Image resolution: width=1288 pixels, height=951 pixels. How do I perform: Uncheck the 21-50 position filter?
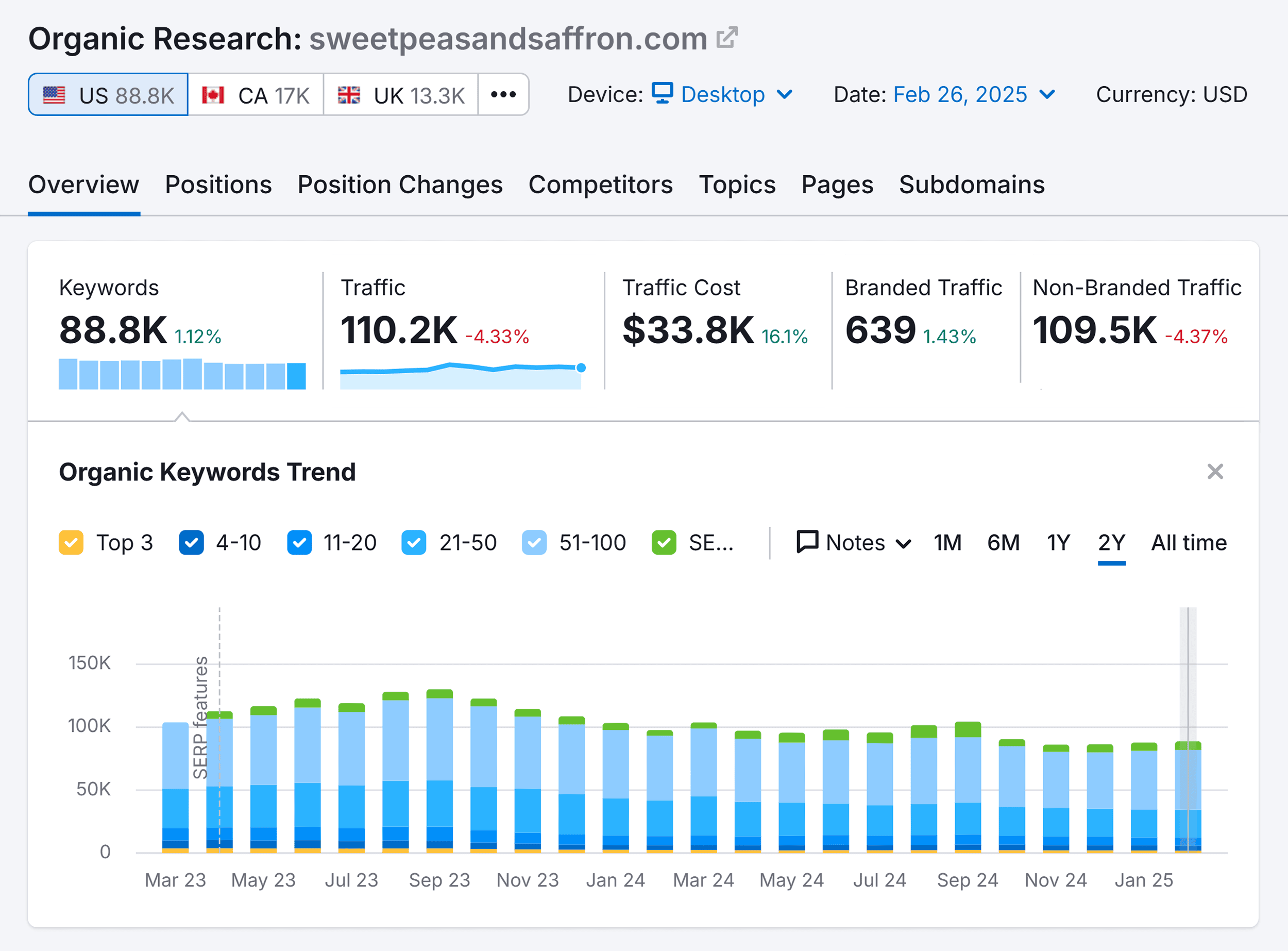[x=413, y=542]
